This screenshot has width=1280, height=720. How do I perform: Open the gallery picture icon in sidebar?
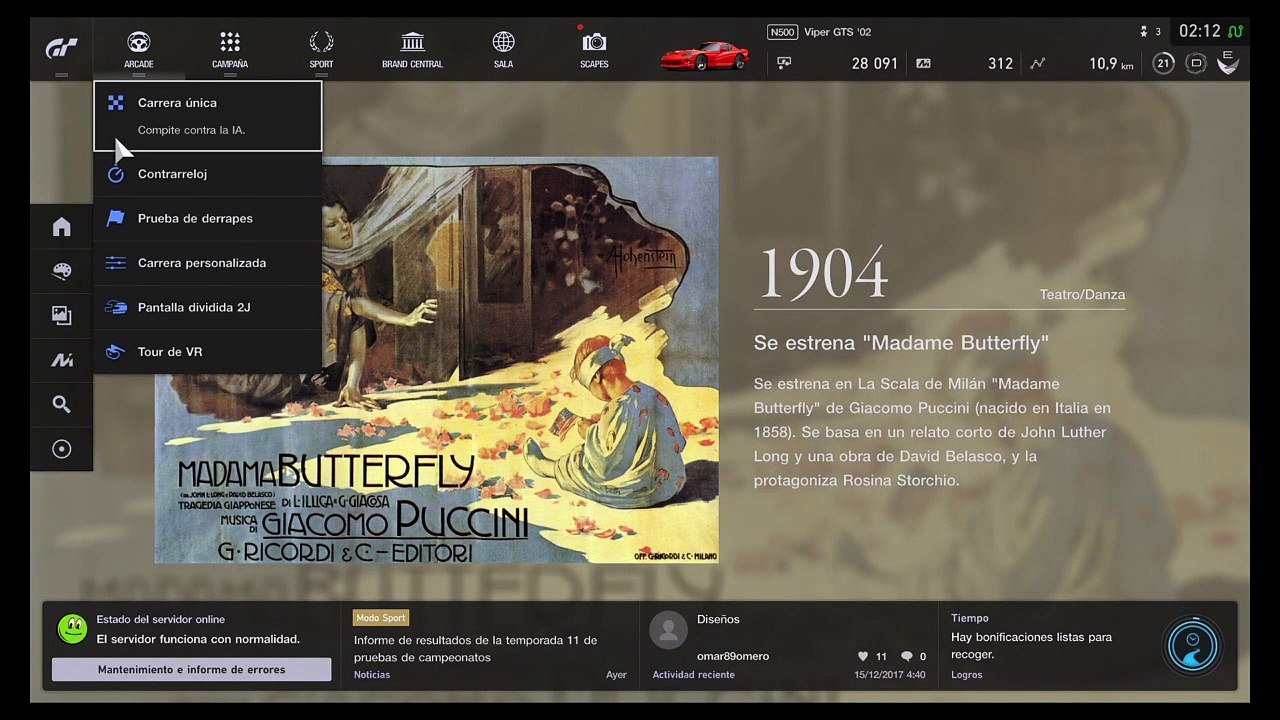[x=62, y=315]
